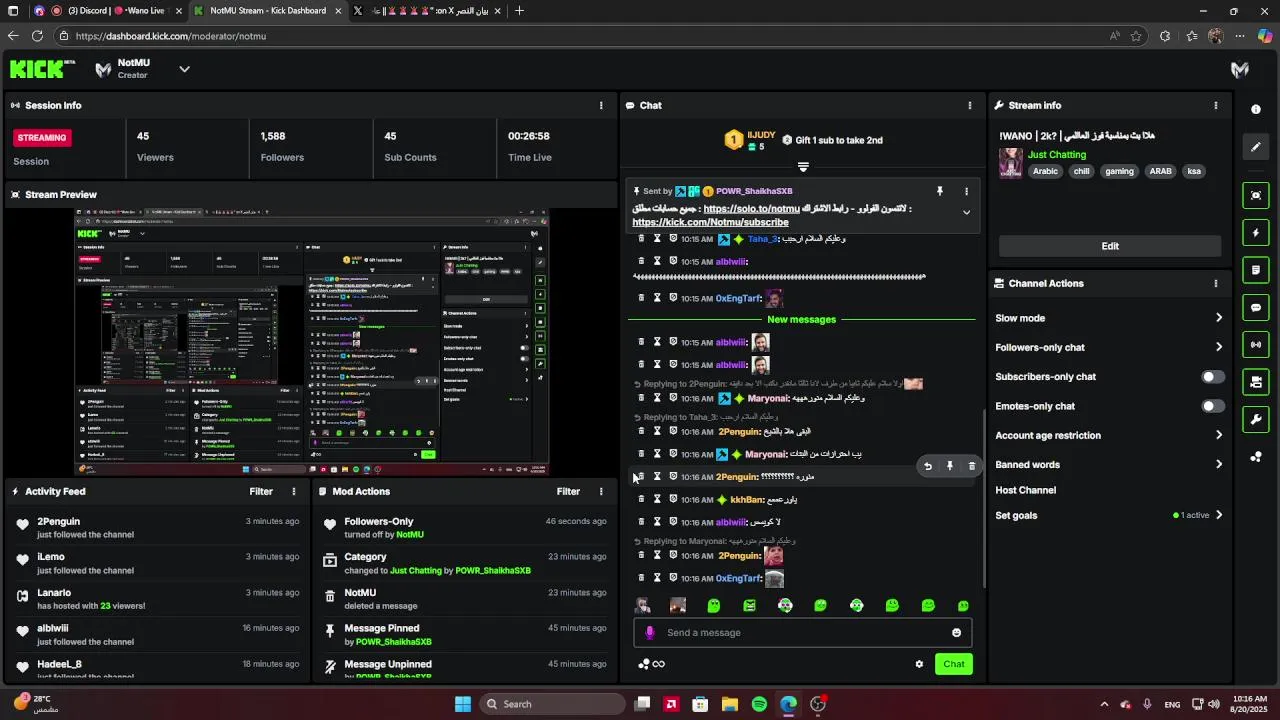Click the Send a message input field
1280x720 pixels.
point(803,633)
